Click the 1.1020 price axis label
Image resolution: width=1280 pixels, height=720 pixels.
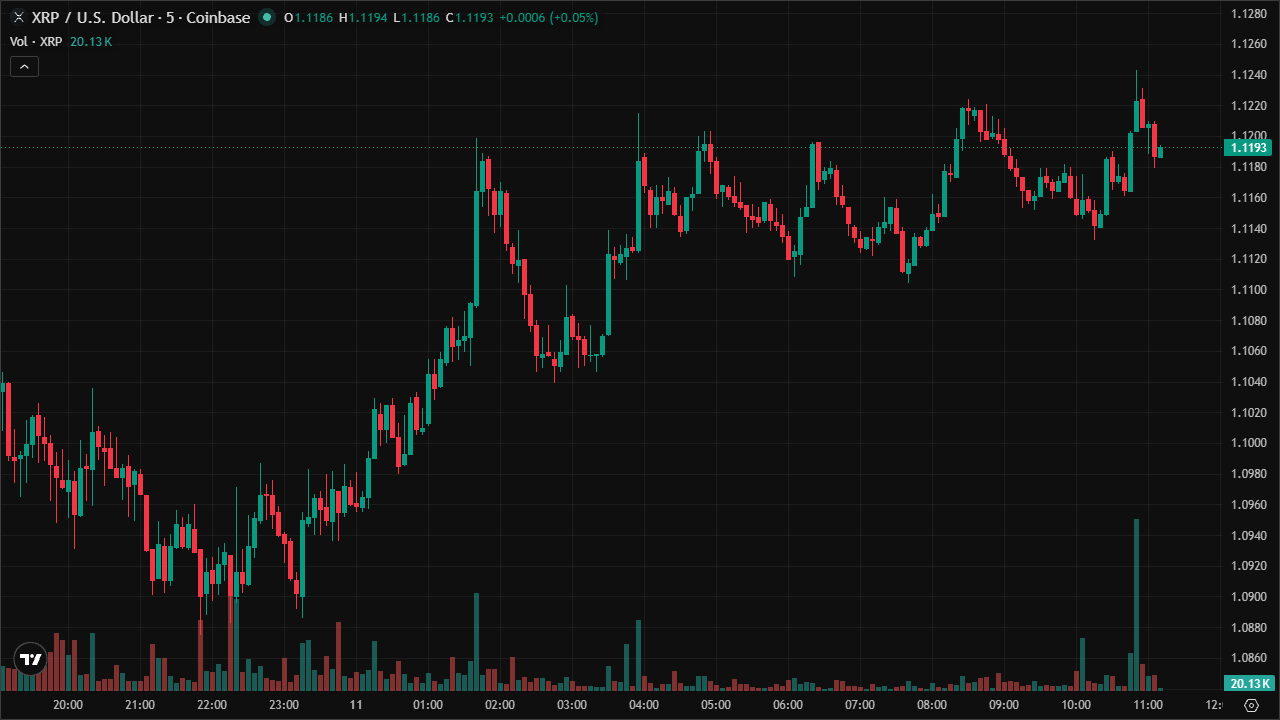click(1249, 413)
